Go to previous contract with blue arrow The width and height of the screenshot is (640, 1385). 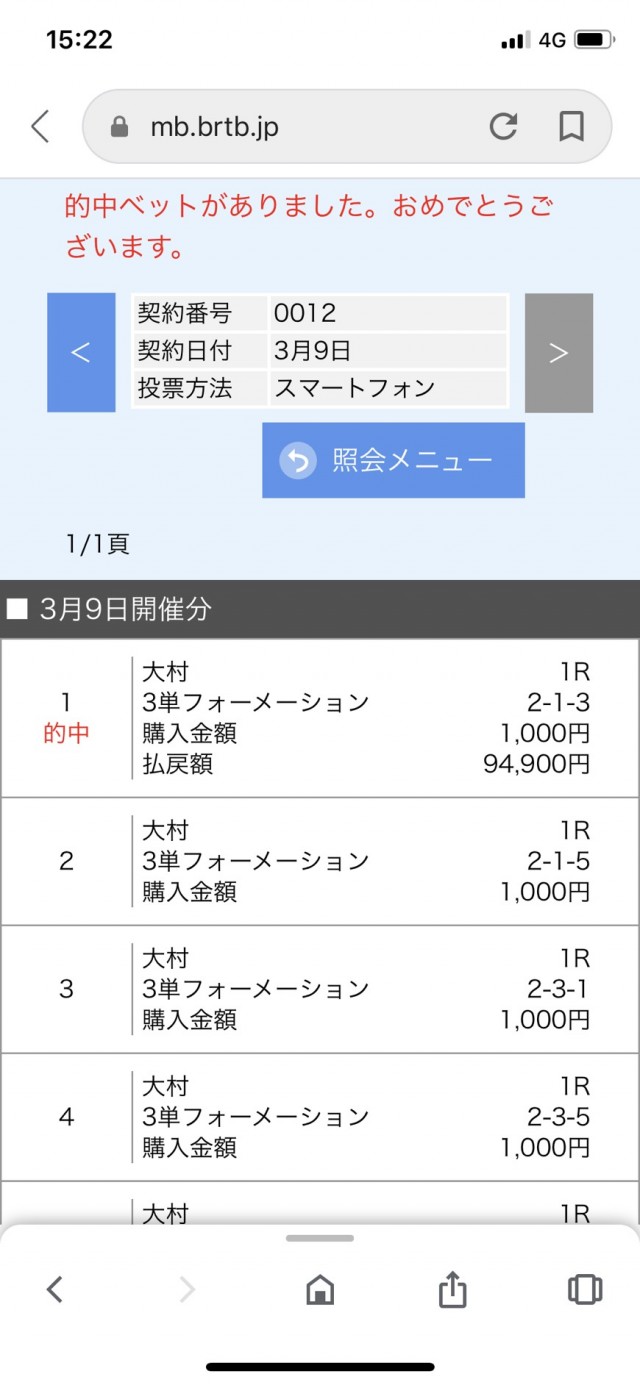pos(81,352)
